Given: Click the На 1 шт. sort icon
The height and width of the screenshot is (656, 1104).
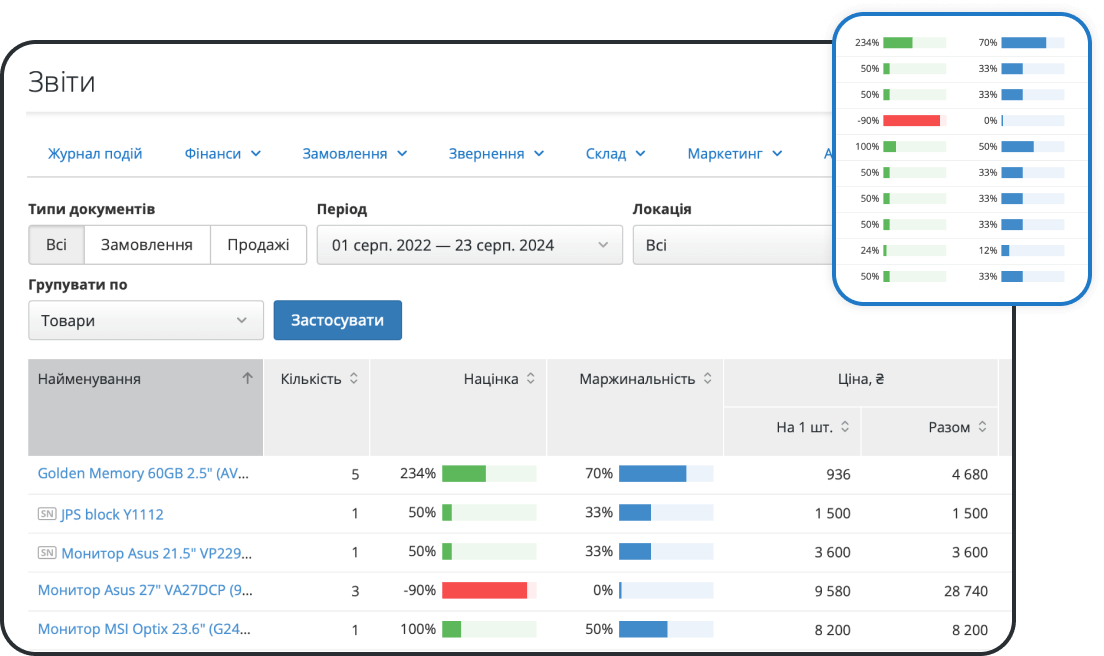Looking at the screenshot, I should [845, 427].
